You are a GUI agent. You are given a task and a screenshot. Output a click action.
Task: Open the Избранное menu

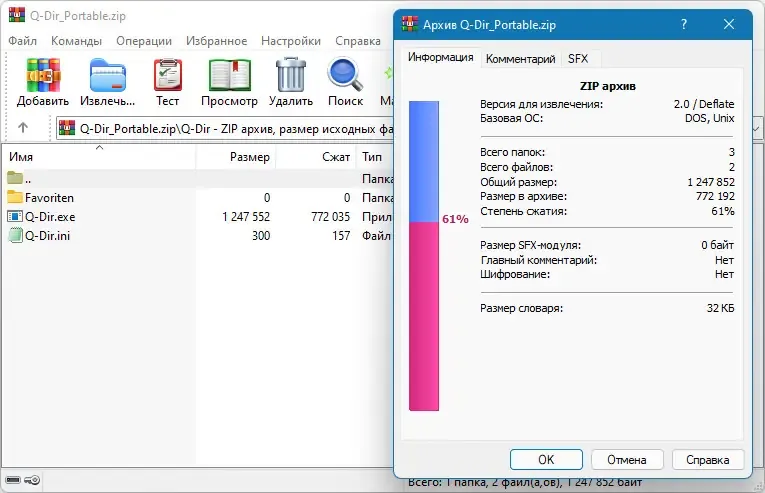click(217, 41)
